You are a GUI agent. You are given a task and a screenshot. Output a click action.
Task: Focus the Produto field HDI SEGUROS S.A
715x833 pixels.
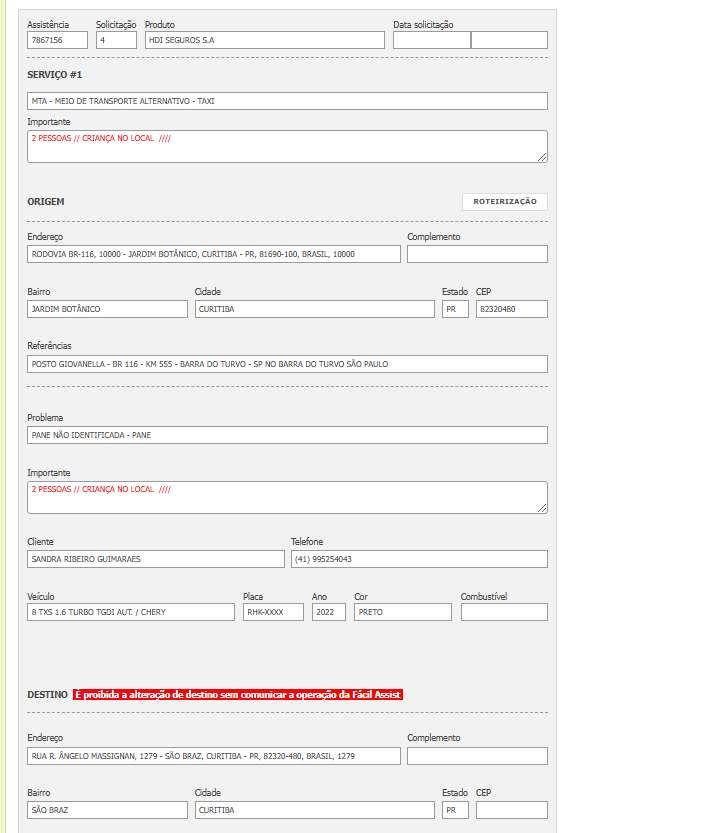point(265,40)
